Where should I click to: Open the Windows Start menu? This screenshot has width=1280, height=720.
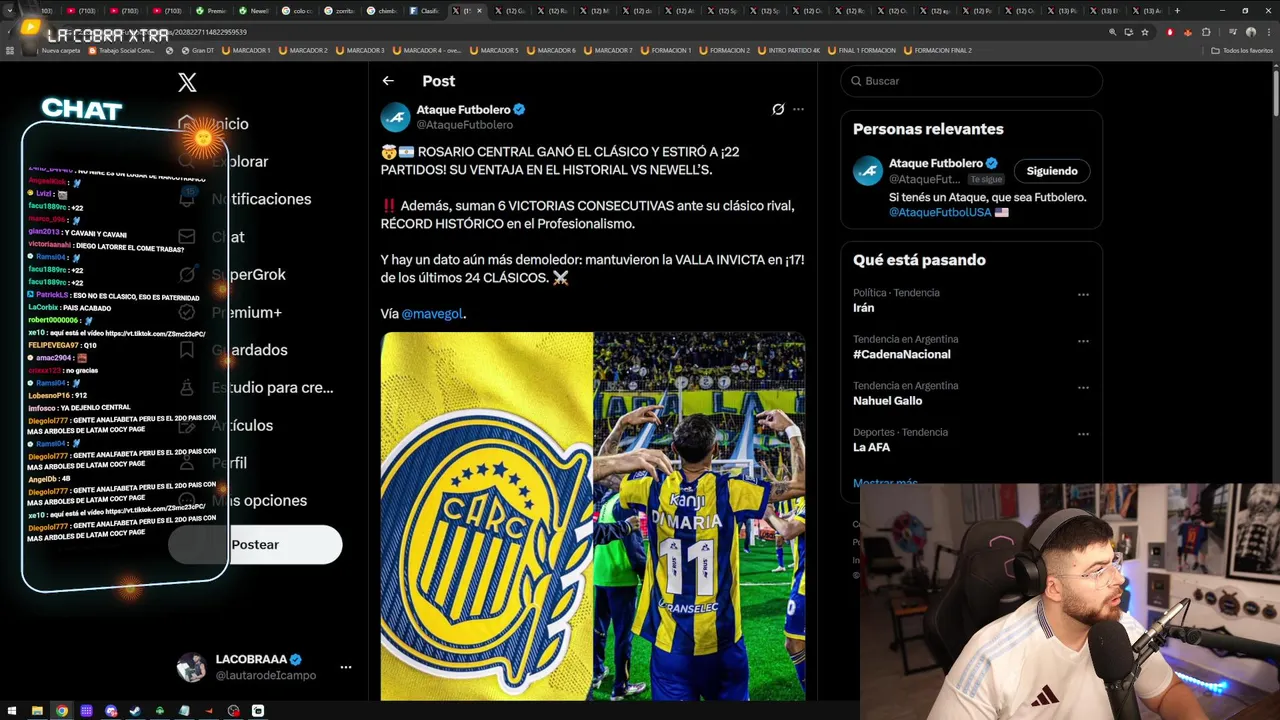click(x=12, y=711)
